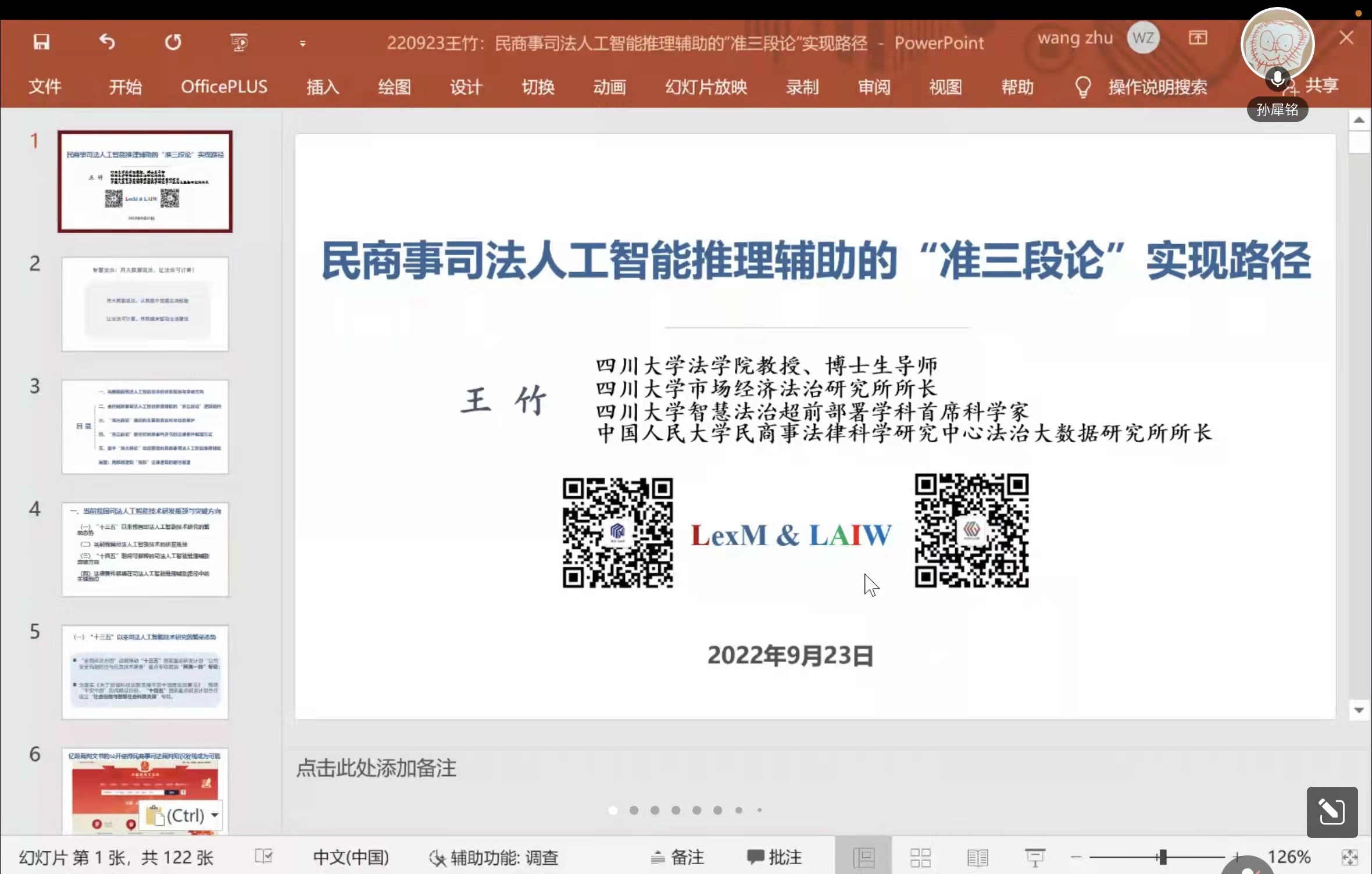This screenshot has height=874, width=1372.
Task: Click the 共享 share button
Action: point(1321,86)
